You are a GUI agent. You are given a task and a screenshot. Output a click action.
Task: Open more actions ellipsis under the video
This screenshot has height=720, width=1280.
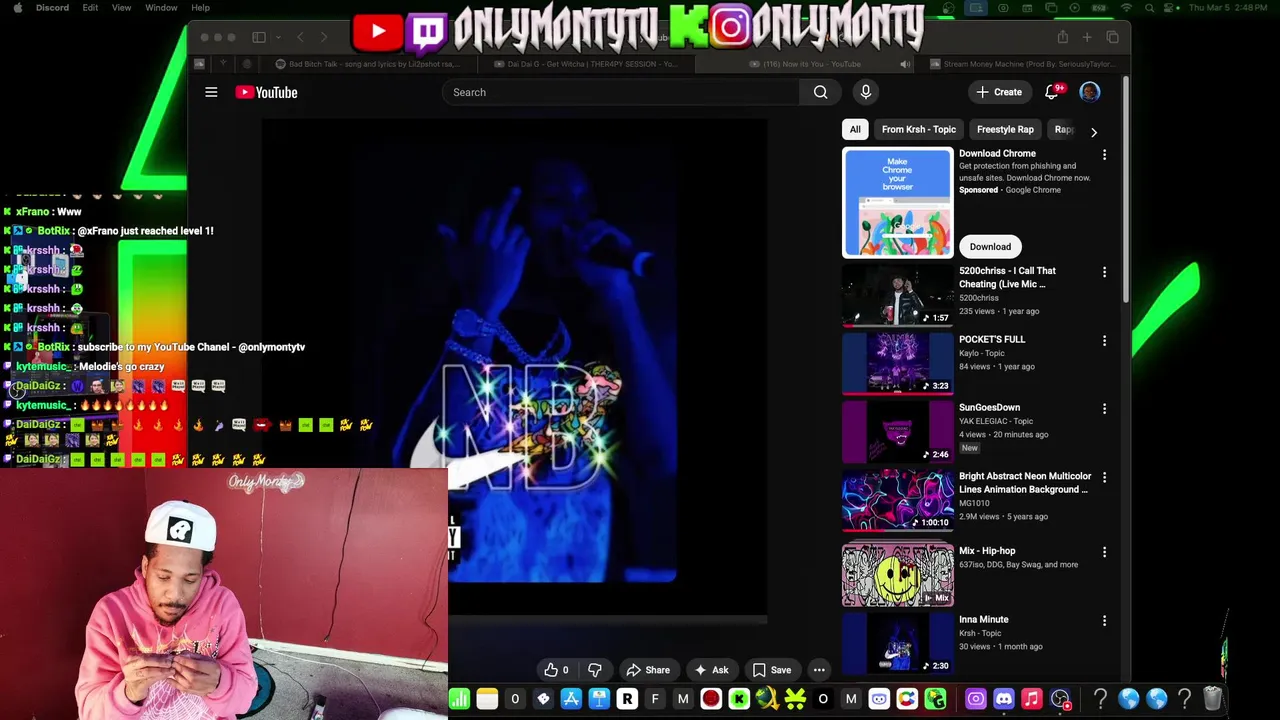pos(819,670)
